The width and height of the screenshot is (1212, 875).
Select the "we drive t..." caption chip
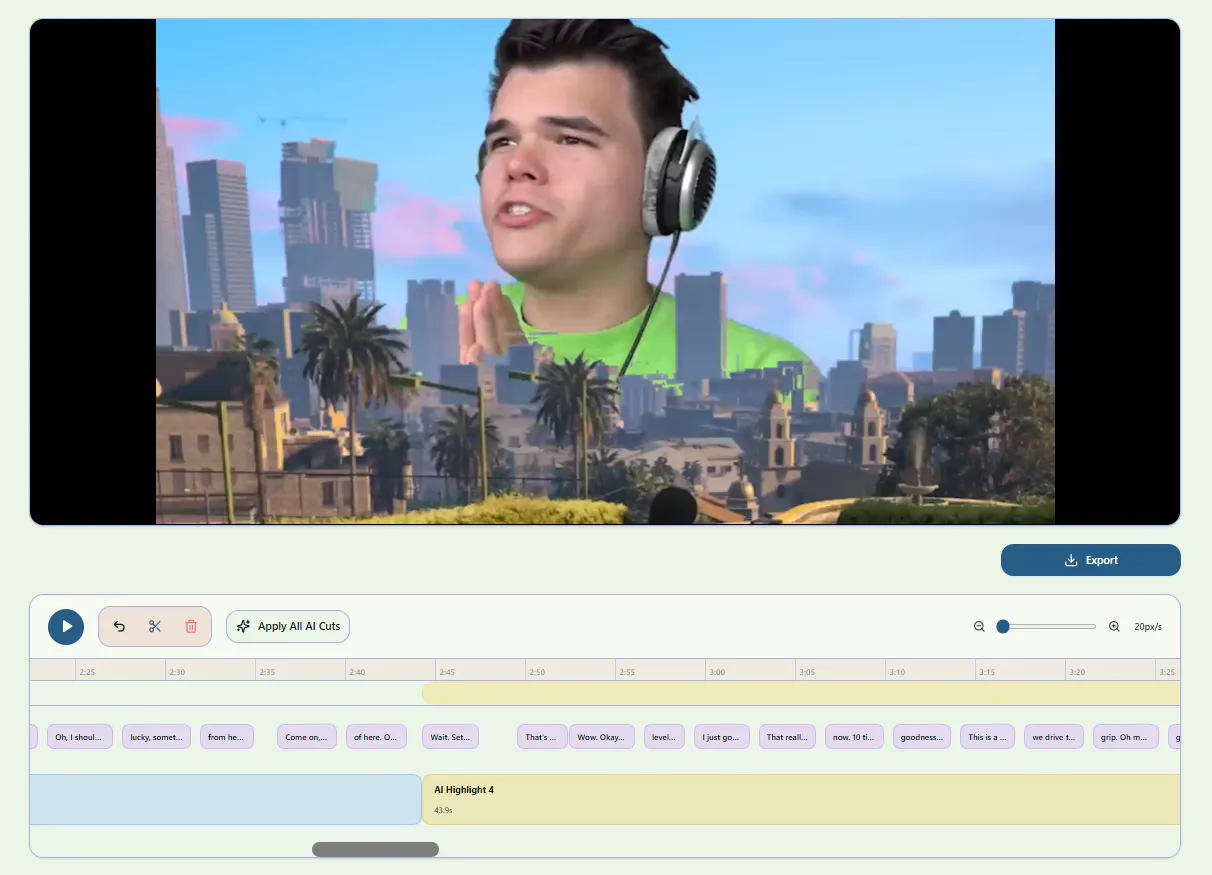click(1054, 737)
